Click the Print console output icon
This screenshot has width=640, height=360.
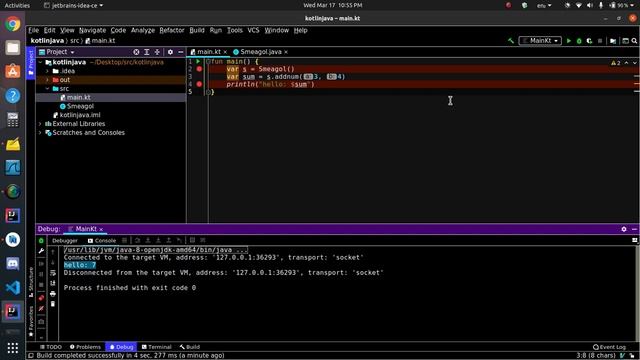pyautogui.click(x=53, y=293)
